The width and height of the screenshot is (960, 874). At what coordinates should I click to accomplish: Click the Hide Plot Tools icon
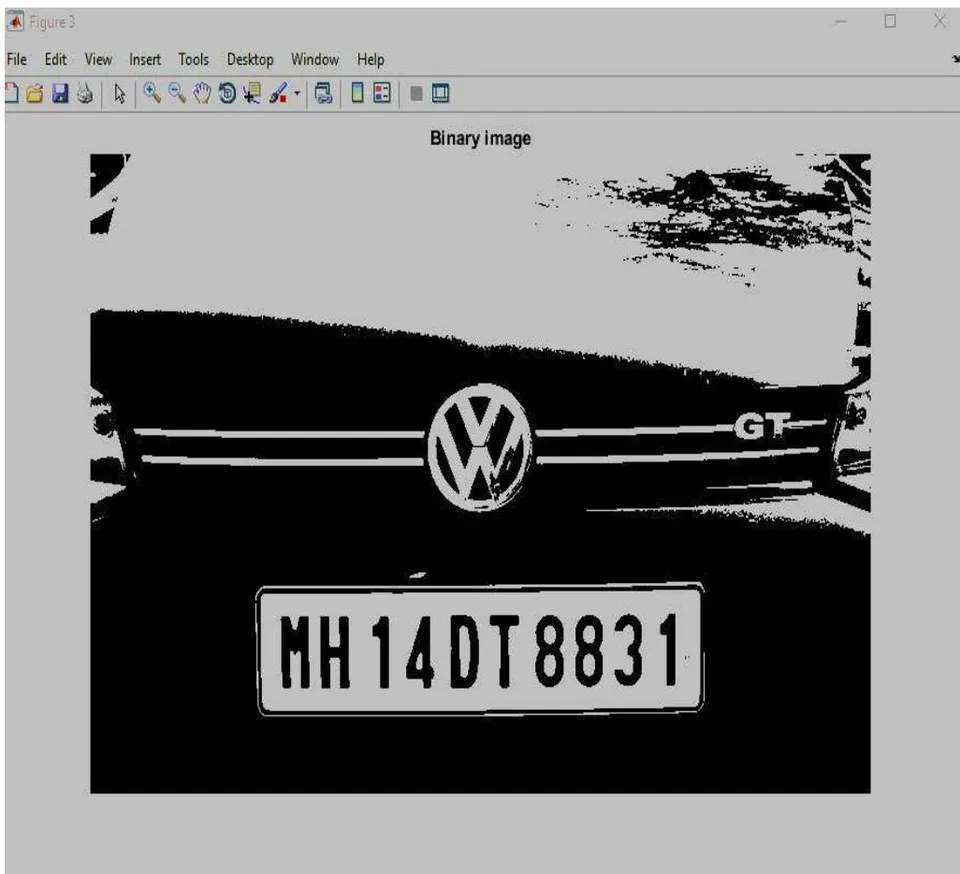(416, 94)
